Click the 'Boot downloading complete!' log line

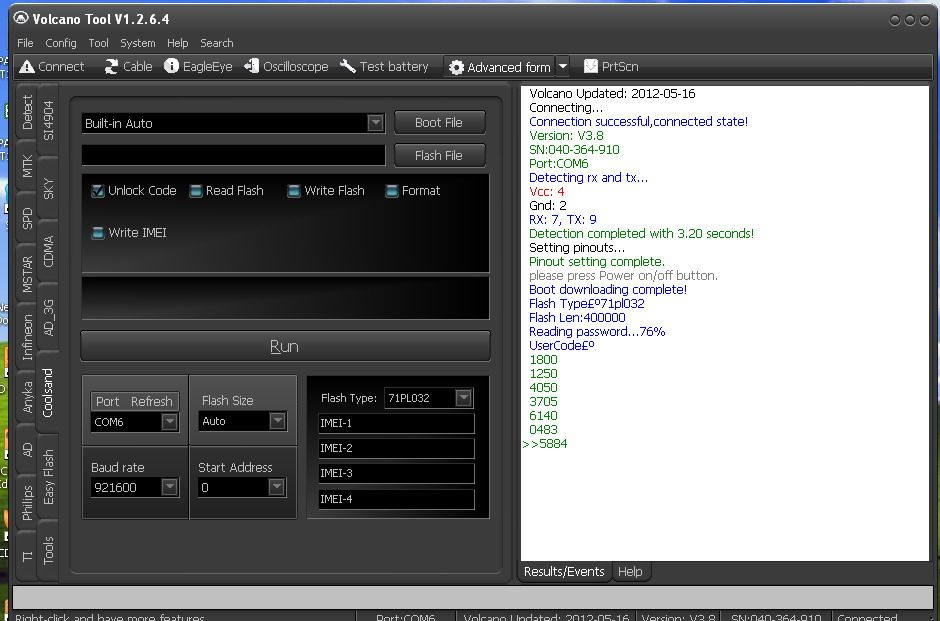608,290
